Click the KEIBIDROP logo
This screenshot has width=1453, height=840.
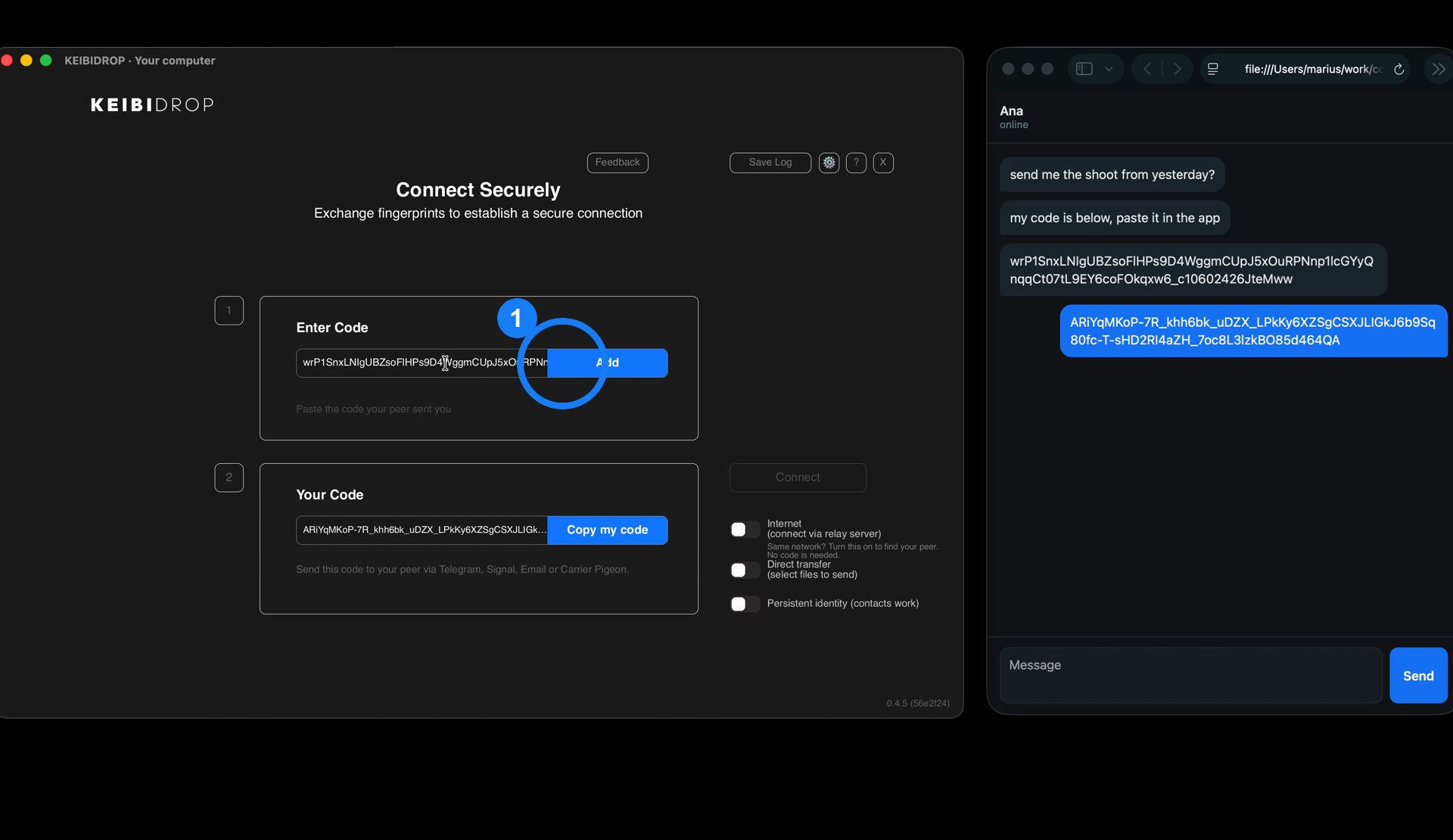click(152, 105)
